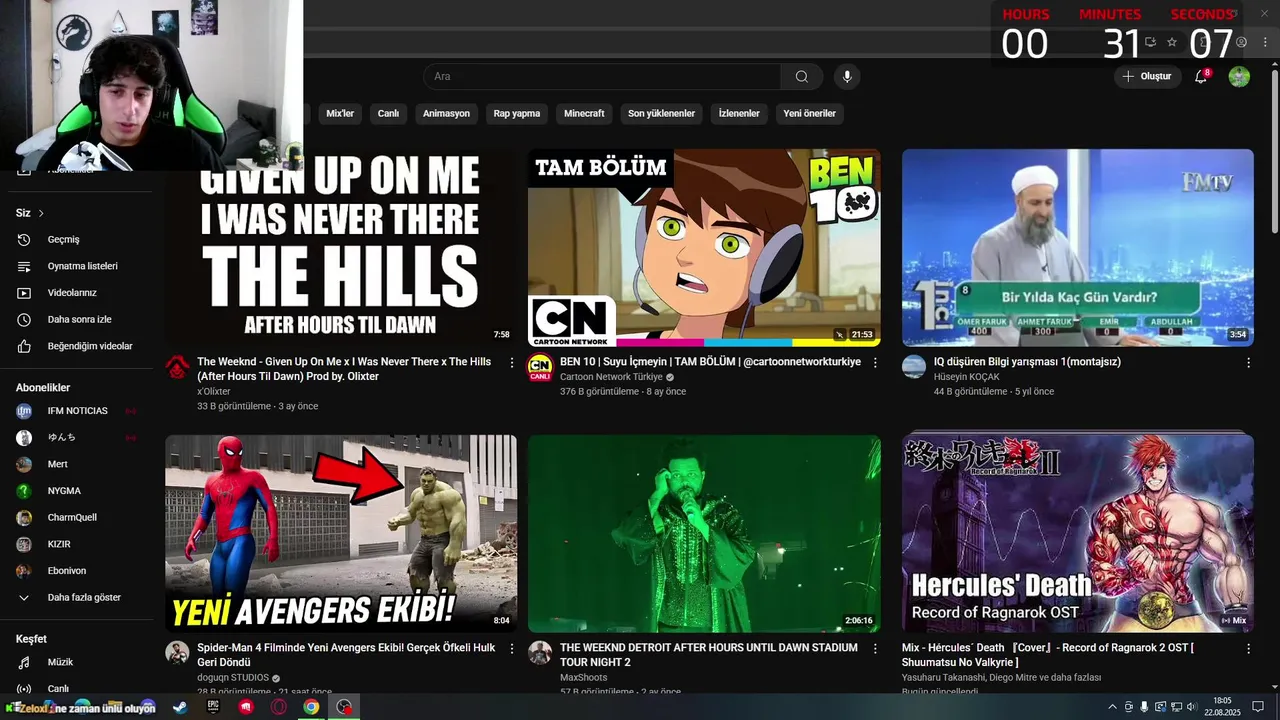The width and height of the screenshot is (1280, 720).
Task: Select the Minecraft filter chip
Action: click(584, 114)
